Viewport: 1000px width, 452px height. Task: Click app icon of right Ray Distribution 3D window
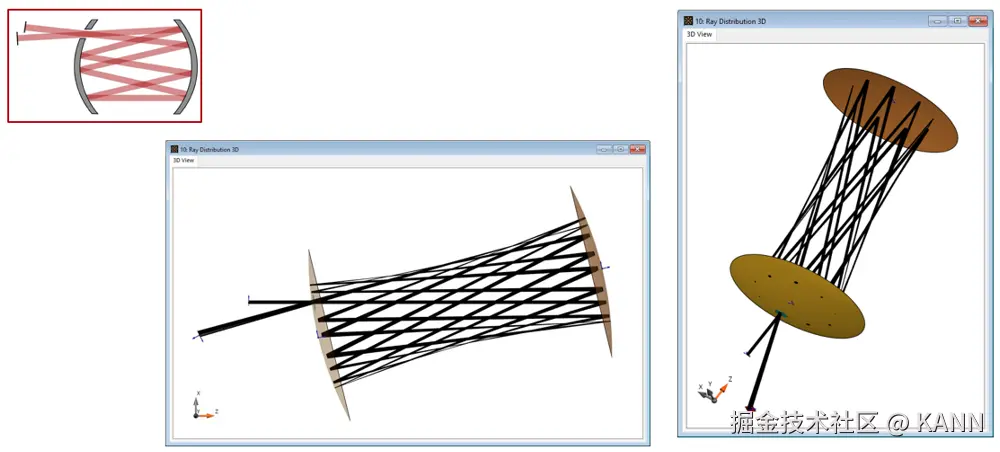click(x=689, y=21)
